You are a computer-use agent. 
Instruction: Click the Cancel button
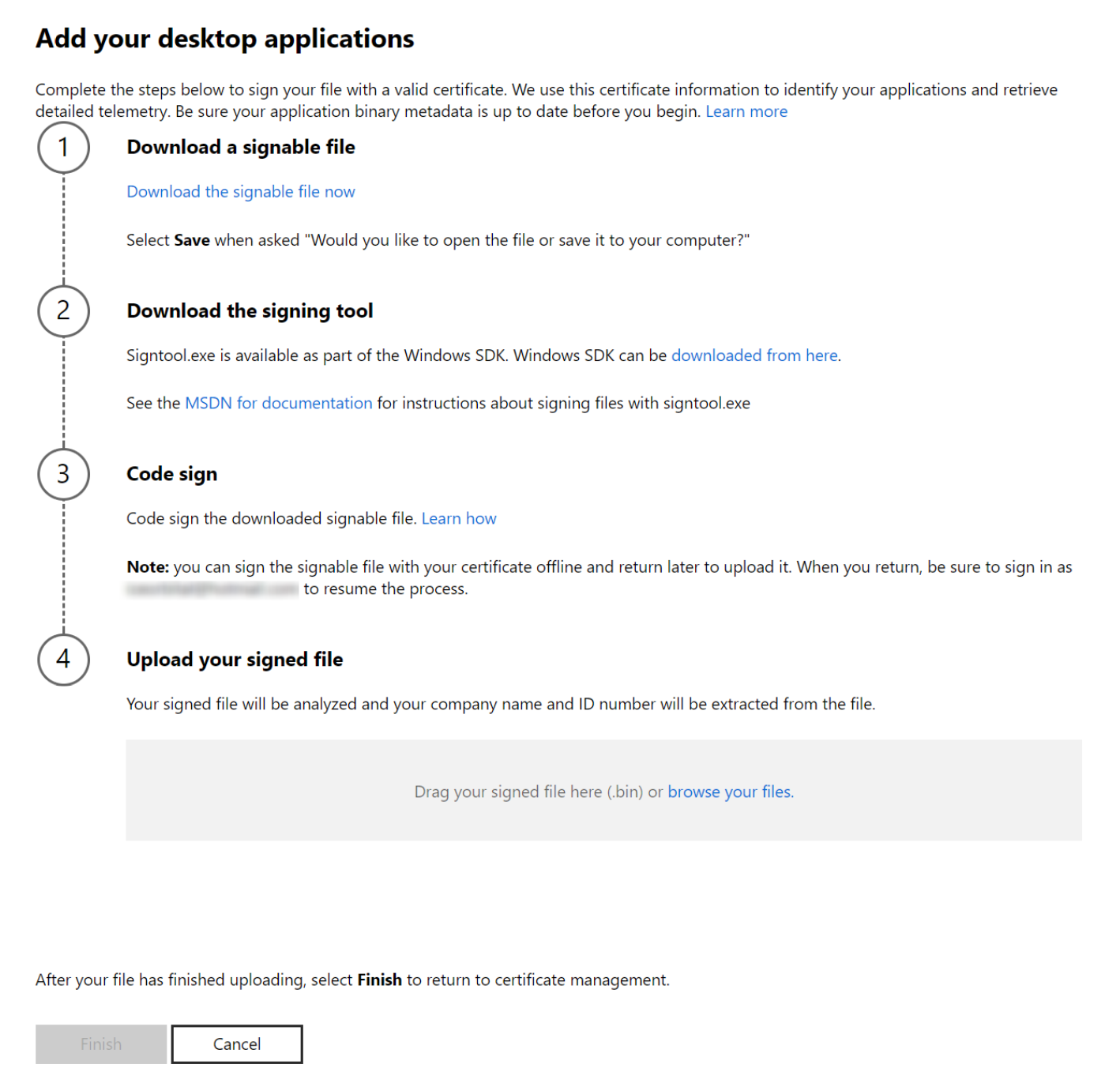pyautogui.click(x=236, y=1044)
